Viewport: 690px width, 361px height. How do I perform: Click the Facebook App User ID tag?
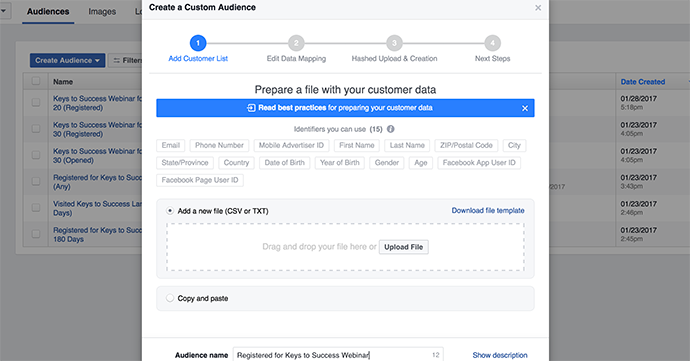pos(479,163)
